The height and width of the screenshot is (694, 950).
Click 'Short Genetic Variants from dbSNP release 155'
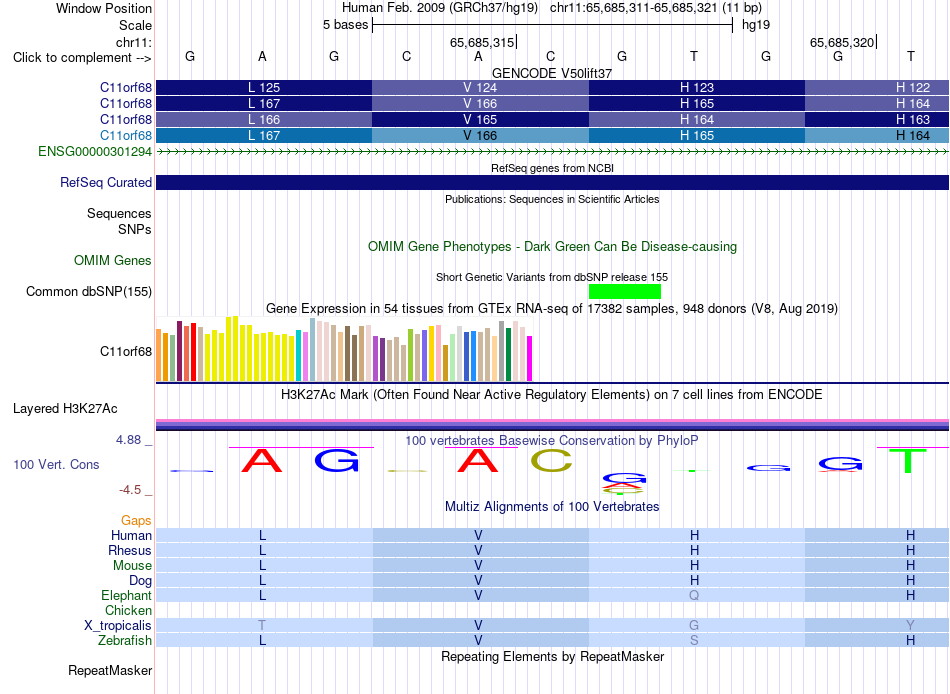click(552, 277)
